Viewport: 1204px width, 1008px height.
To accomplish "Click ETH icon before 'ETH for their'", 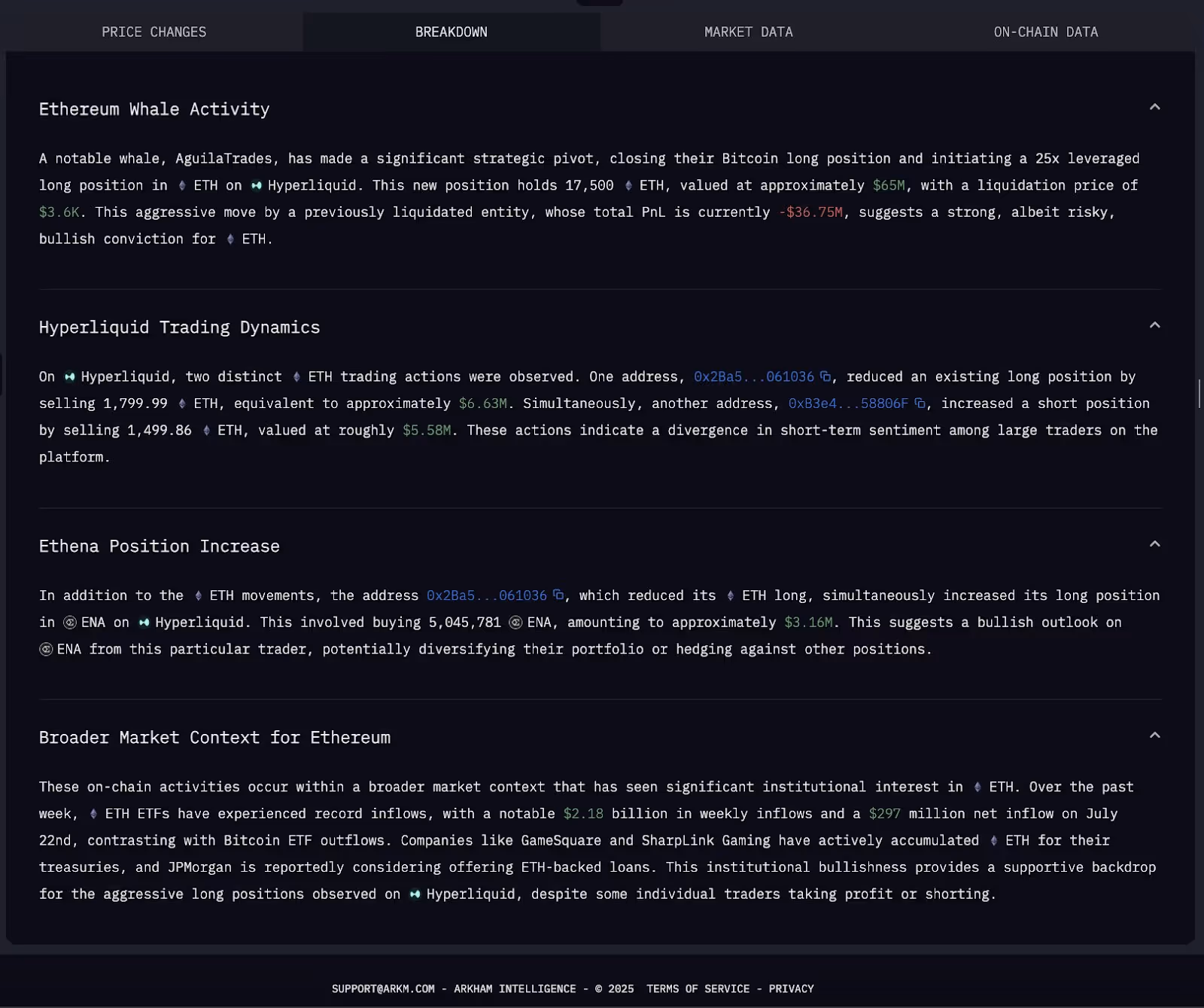I will click(994, 840).
